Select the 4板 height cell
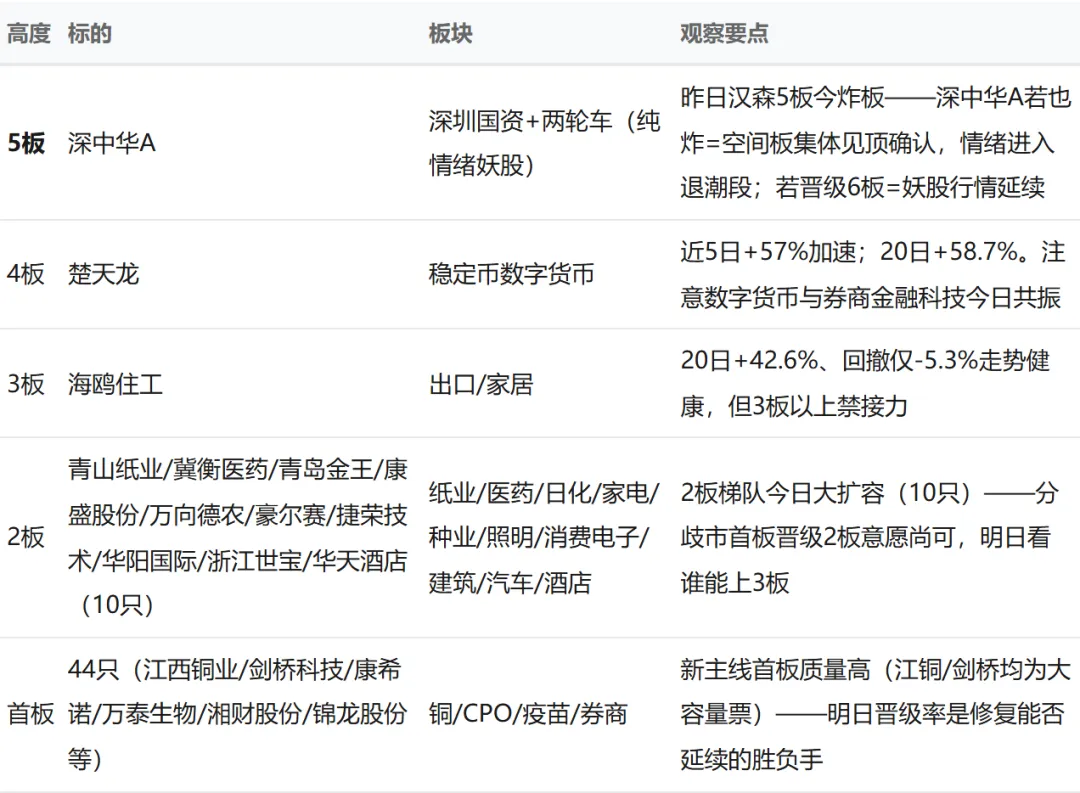Image resolution: width=1080 pixels, height=793 pixels. [x=26, y=274]
